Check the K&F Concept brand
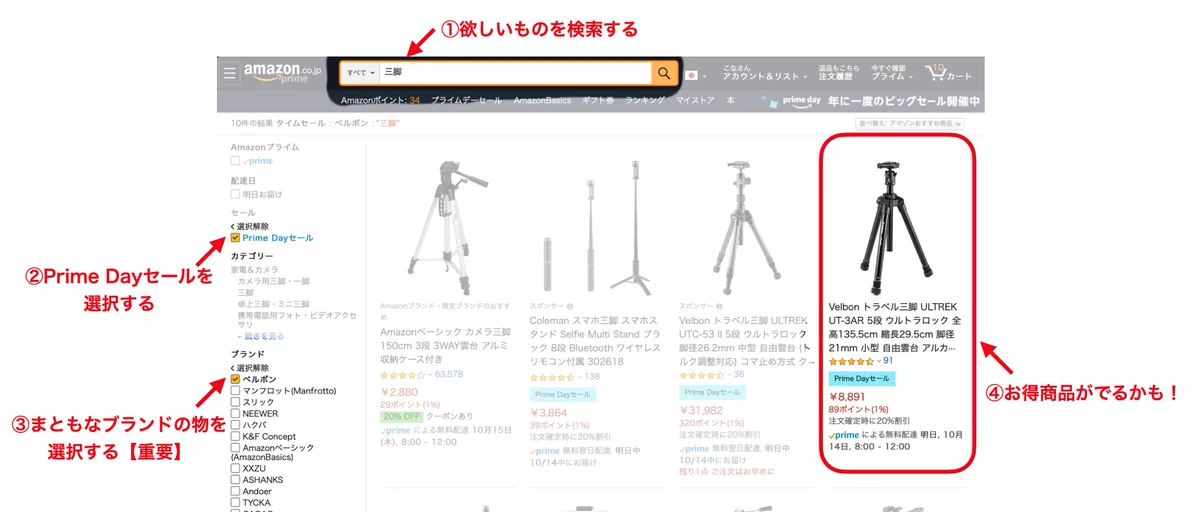The height and width of the screenshot is (512, 1200). click(x=235, y=437)
